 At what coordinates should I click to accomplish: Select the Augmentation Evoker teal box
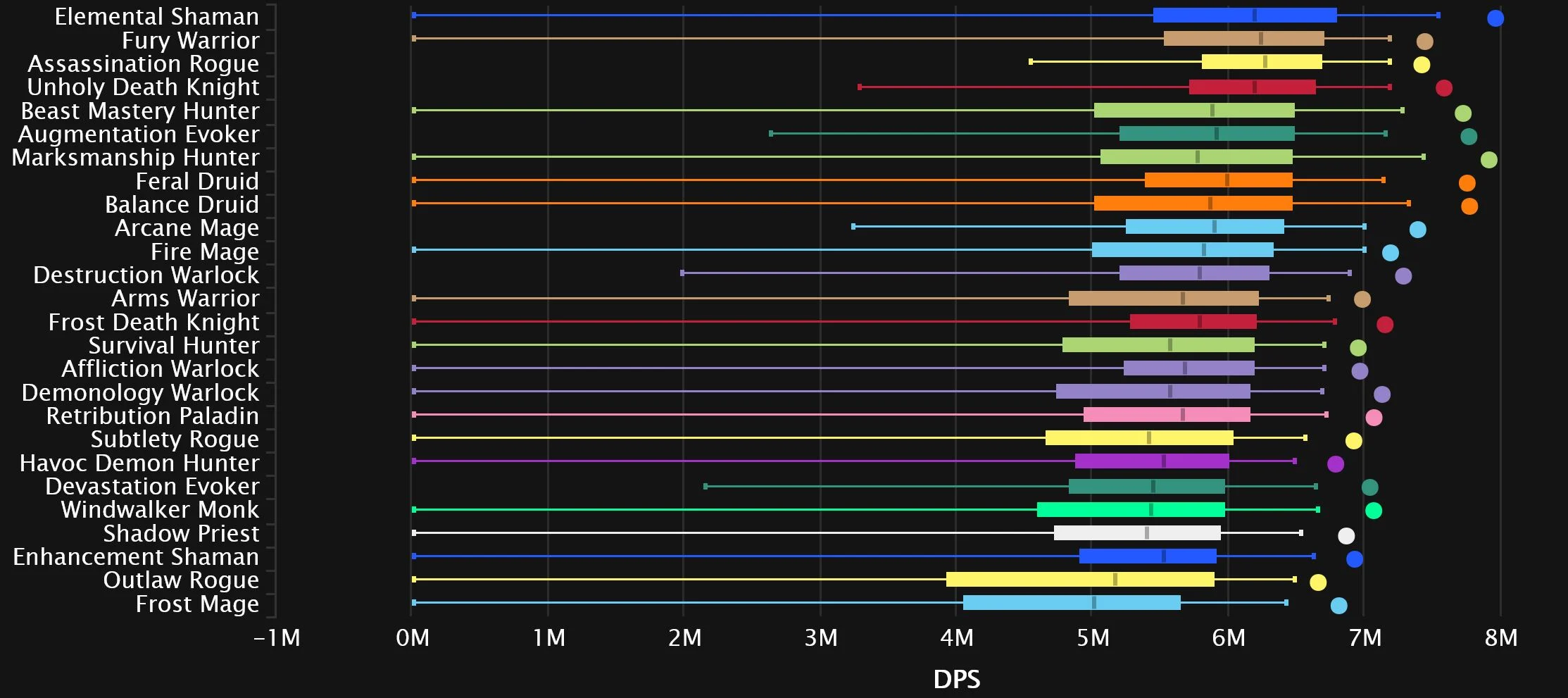(1206, 134)
